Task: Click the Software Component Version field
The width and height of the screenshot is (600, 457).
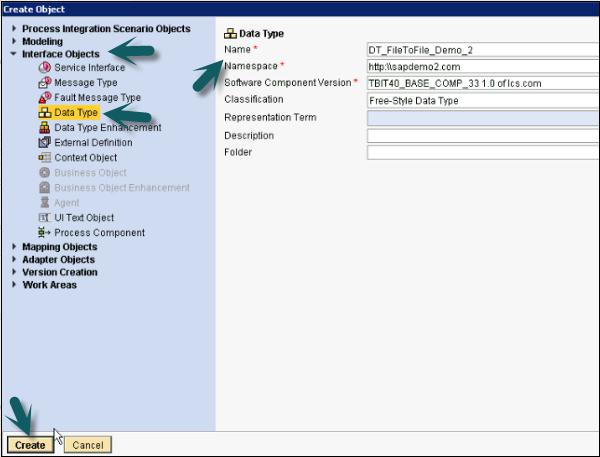Action: click(x=483, y=83)
